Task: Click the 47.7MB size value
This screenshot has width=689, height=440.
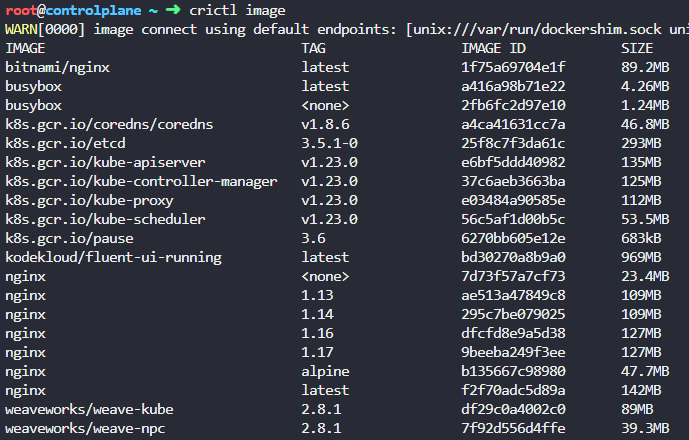Action: click(645, 371)
